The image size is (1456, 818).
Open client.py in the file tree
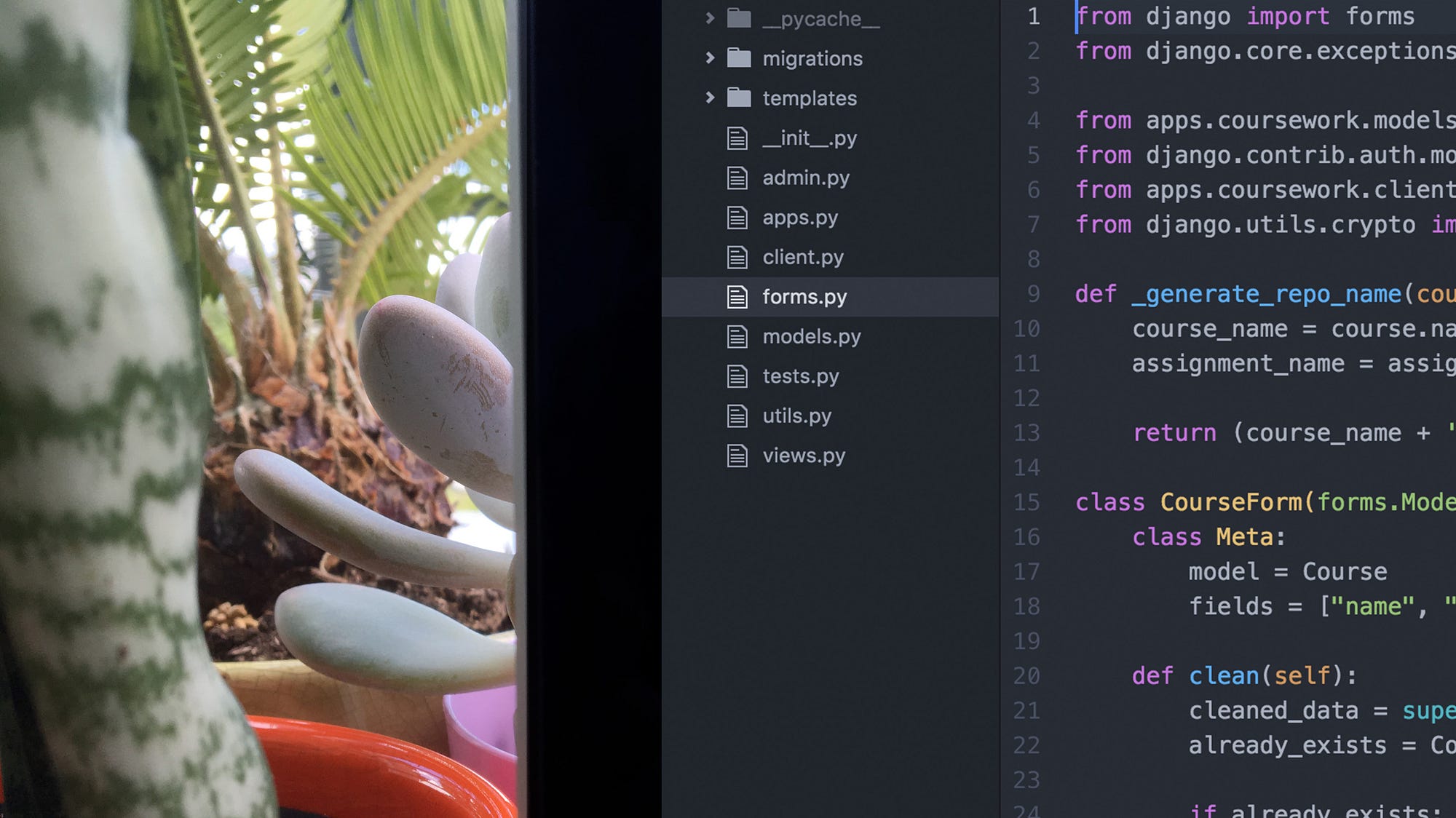click(x=802, y=257)
